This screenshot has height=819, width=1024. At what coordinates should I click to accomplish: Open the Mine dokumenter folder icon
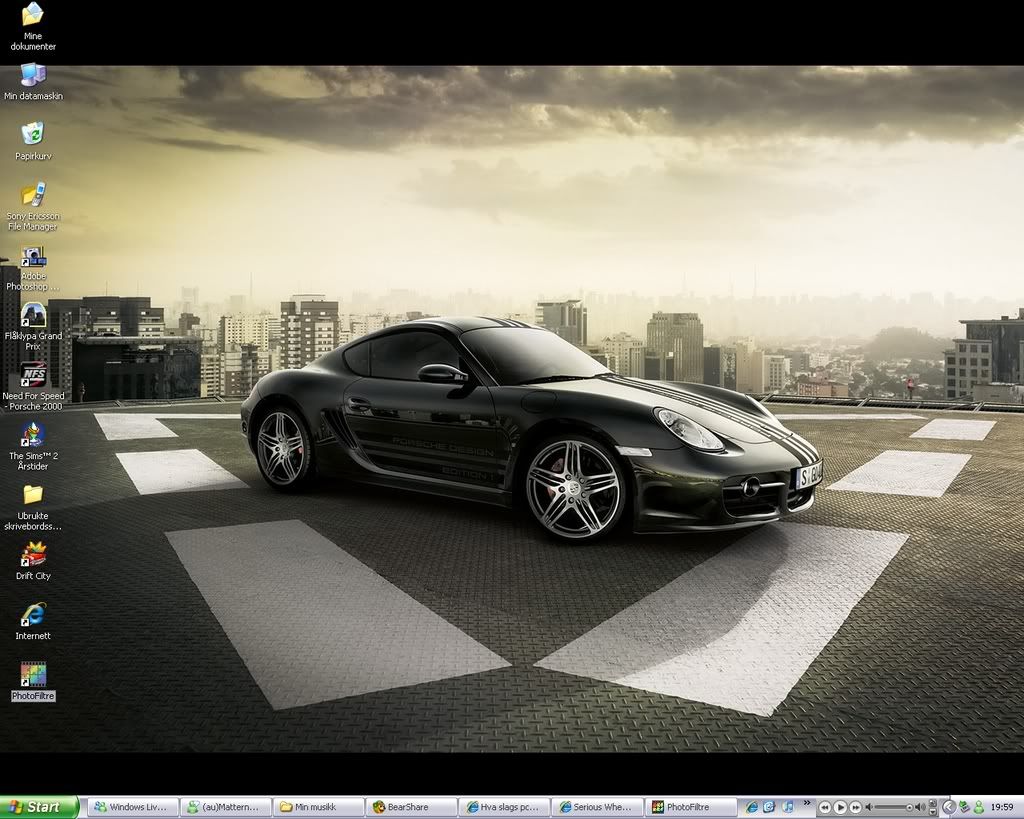click(33, 16)
